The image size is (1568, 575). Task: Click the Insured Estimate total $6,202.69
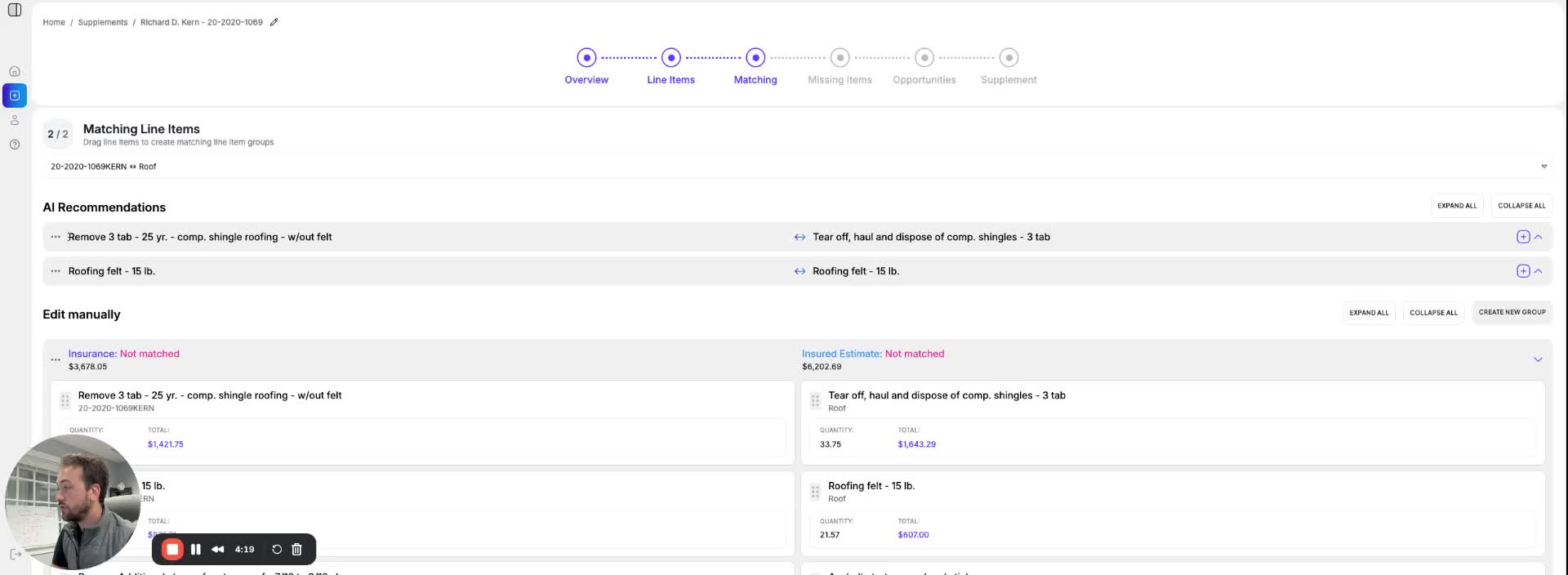[822, 367]
